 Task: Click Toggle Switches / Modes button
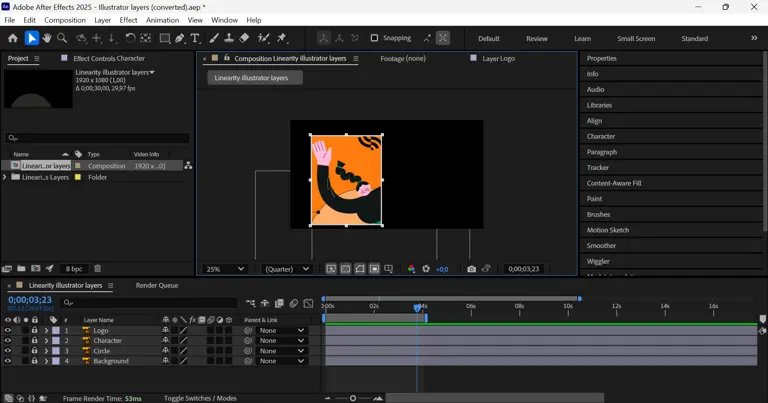pos(200,398)
